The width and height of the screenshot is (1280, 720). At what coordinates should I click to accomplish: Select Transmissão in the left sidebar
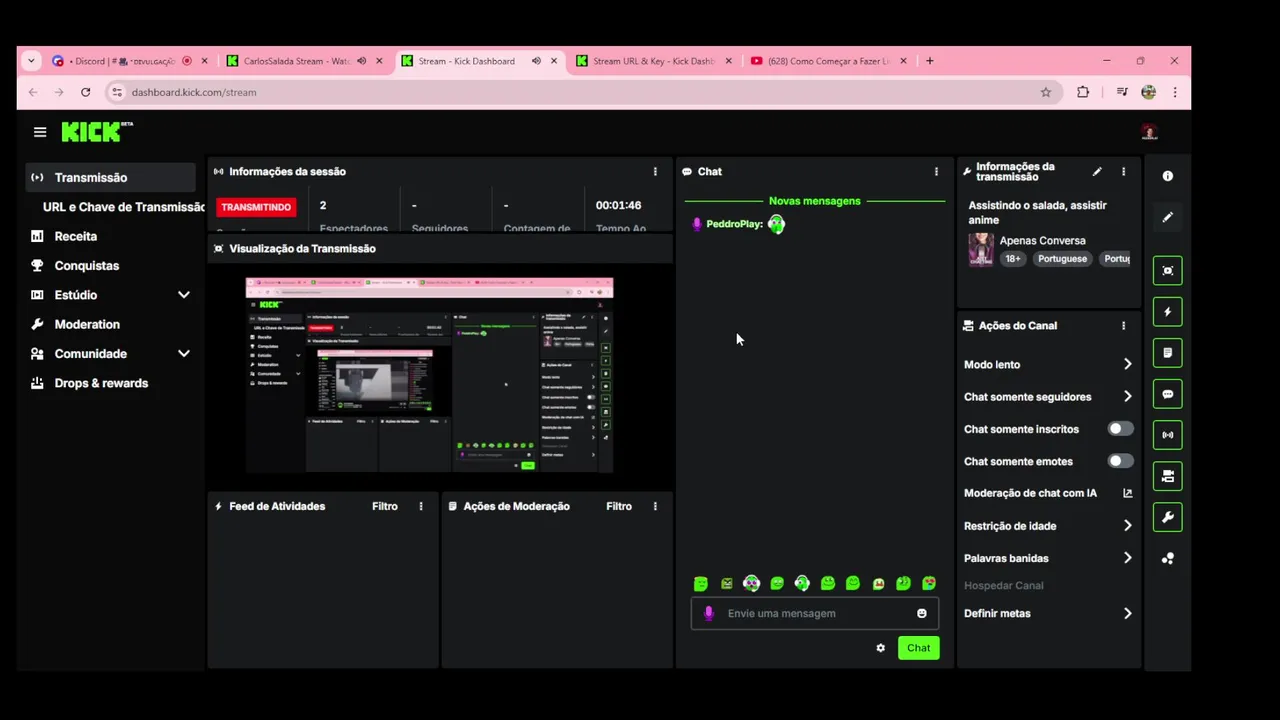pyautogui.click(x=110, y=178)
